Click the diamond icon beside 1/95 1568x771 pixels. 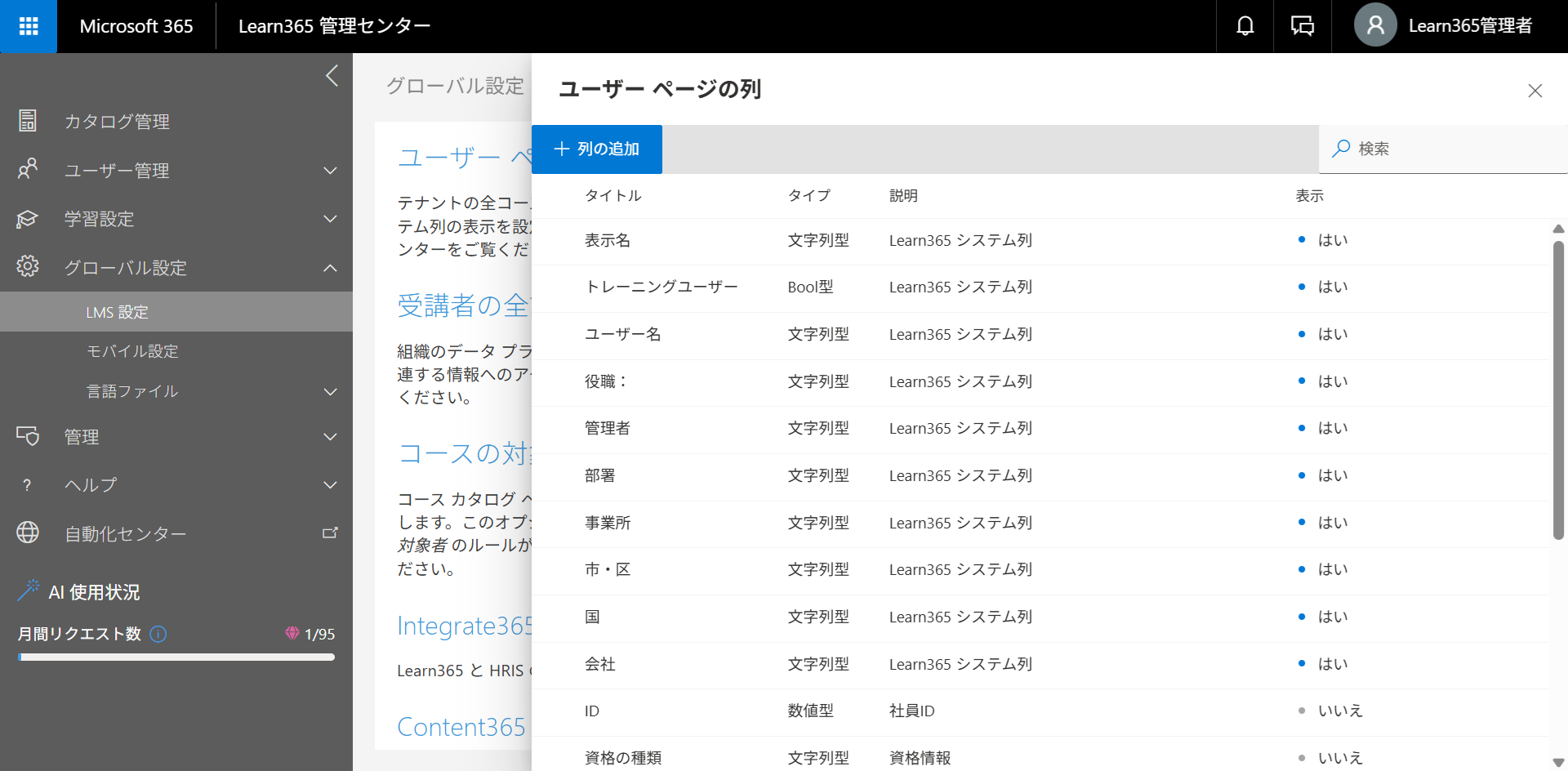[x=292, y=633]
